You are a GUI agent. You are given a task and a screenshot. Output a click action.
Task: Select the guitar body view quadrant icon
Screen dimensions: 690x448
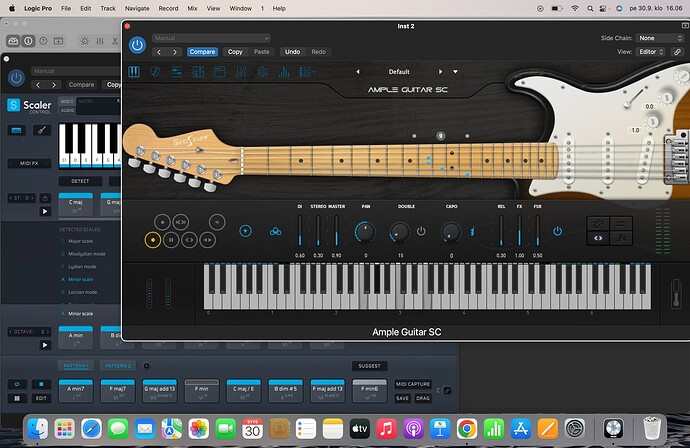click(x=598, y=224)
